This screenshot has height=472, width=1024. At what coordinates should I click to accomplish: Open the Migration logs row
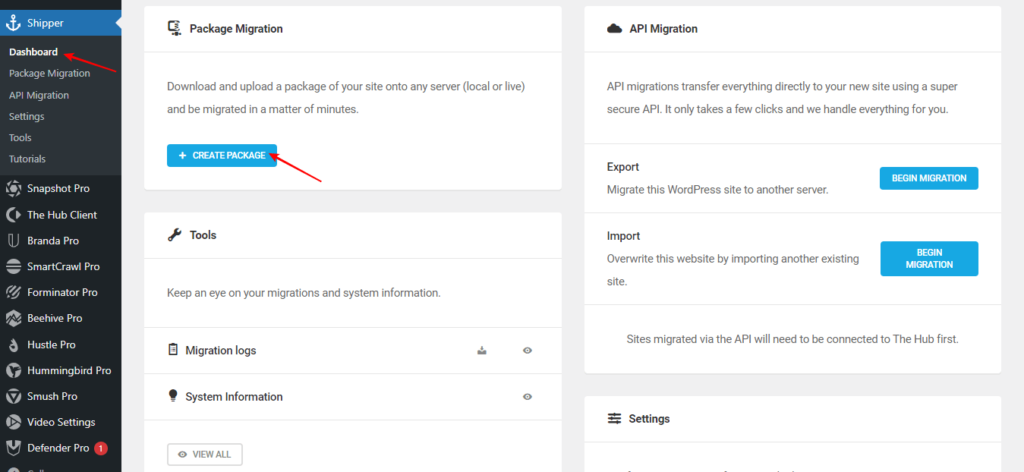(353, 351)
